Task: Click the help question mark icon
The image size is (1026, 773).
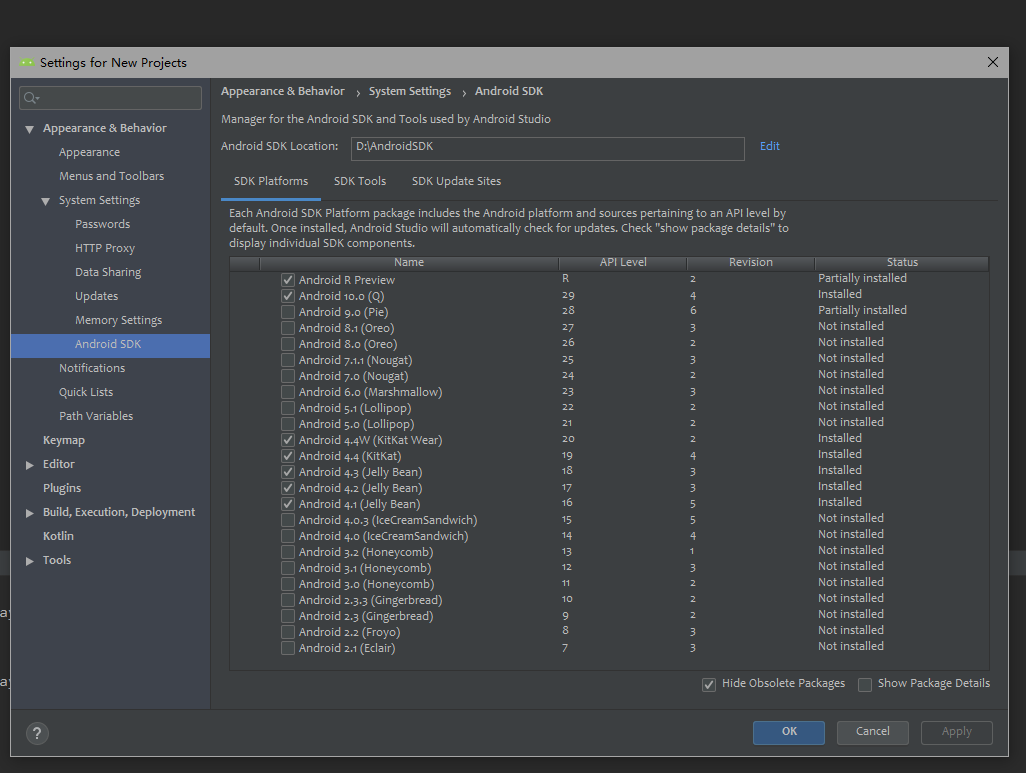Action: click(x=37, y=733)
